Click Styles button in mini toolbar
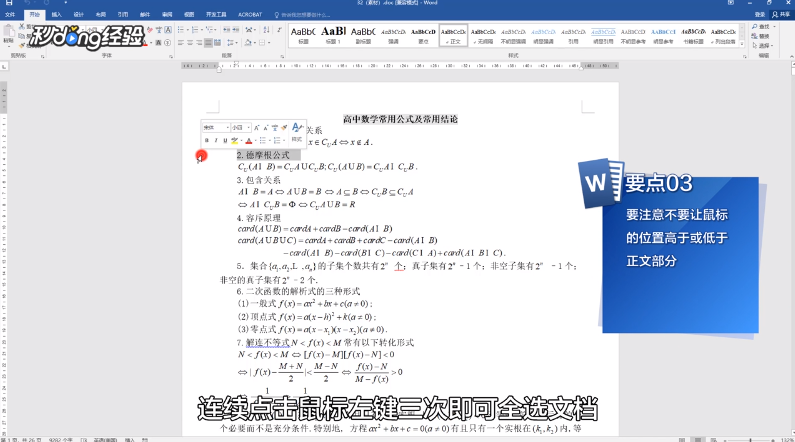This screenshot has width=795, height=442. [298, 132]
